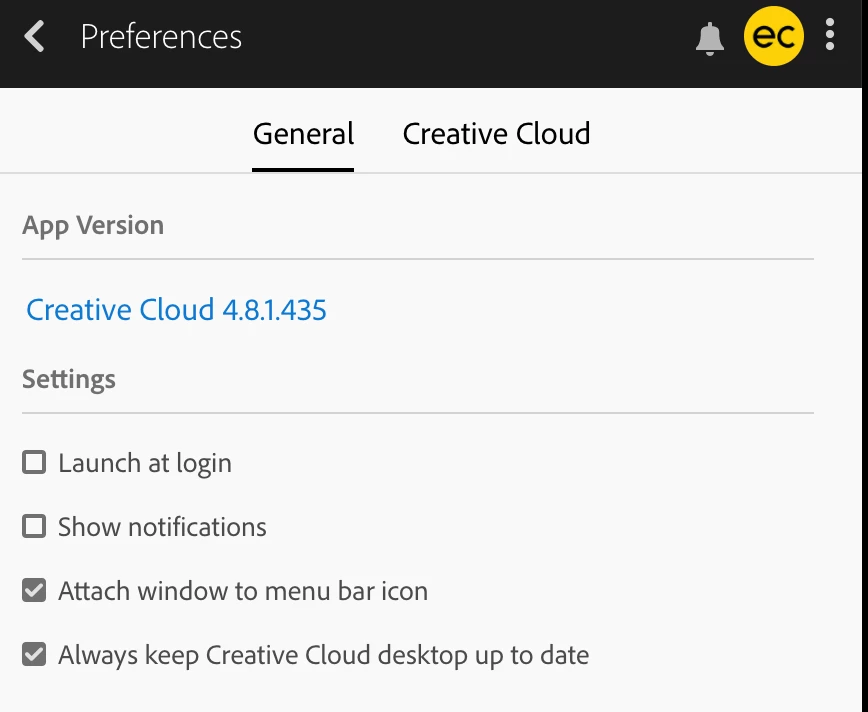Screen dimensions: 868x712
Task: Go back using the arrow beside Preferences
Action: tap(34, 37)
